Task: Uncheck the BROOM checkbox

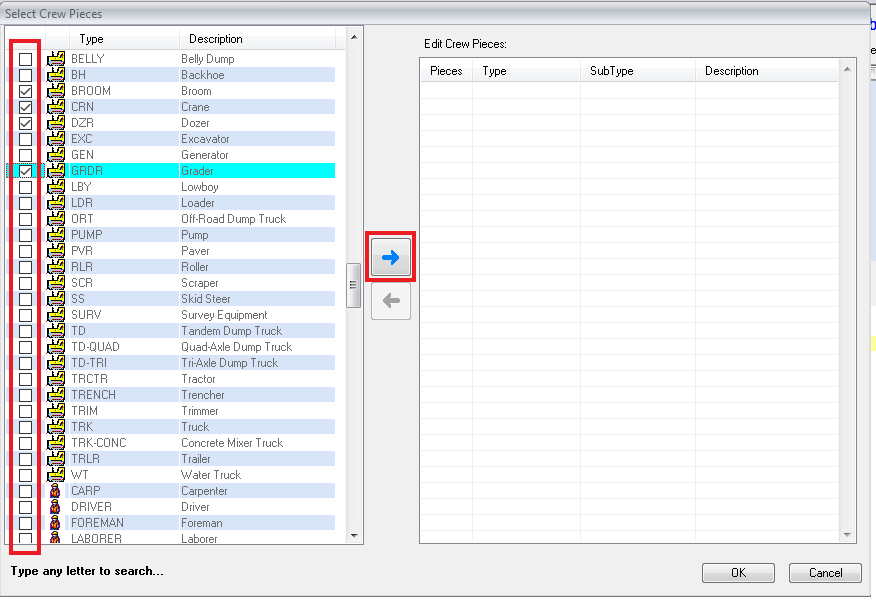Action: (x=25, y=90)
